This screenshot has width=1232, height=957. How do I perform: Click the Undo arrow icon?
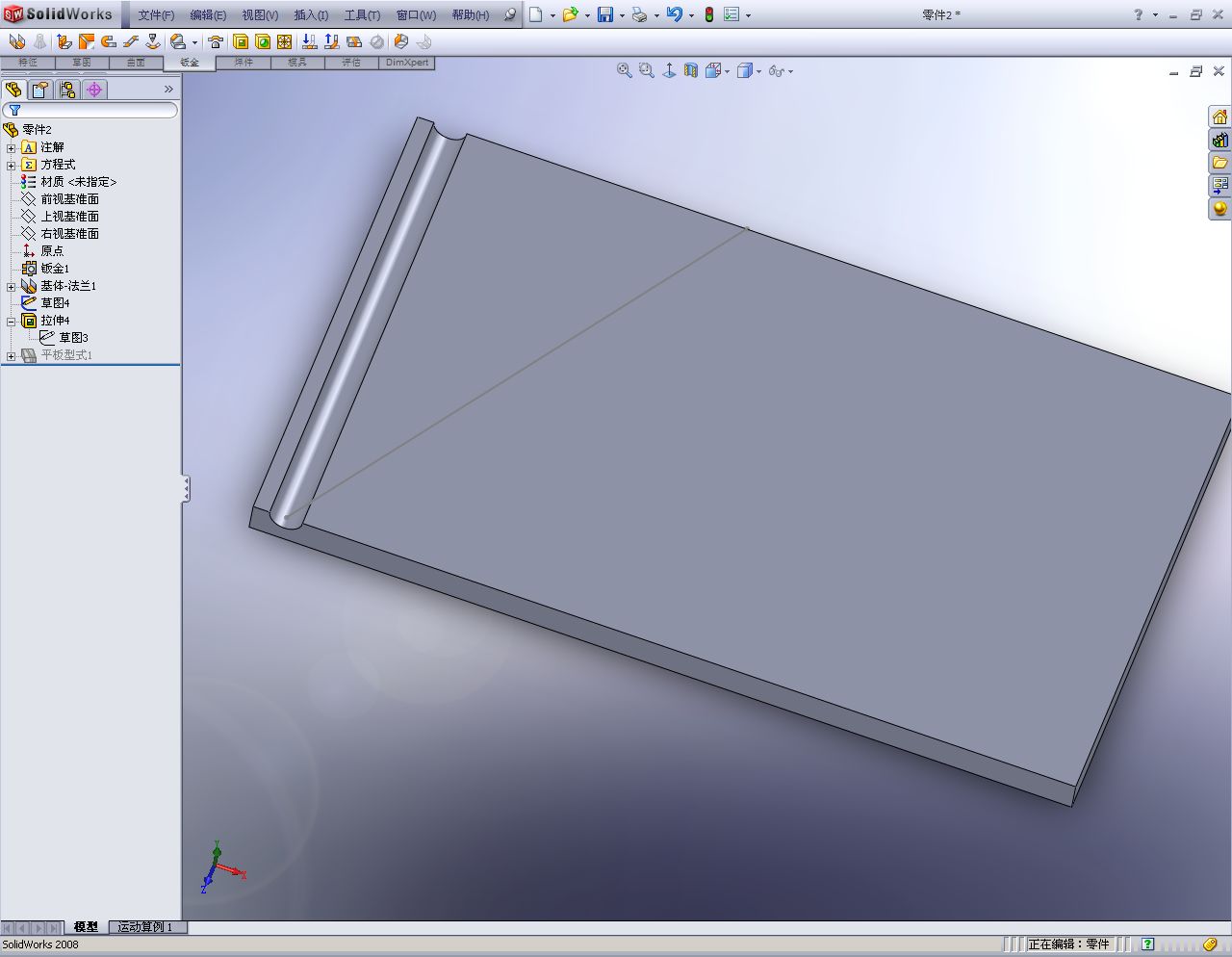coord(674,14)
